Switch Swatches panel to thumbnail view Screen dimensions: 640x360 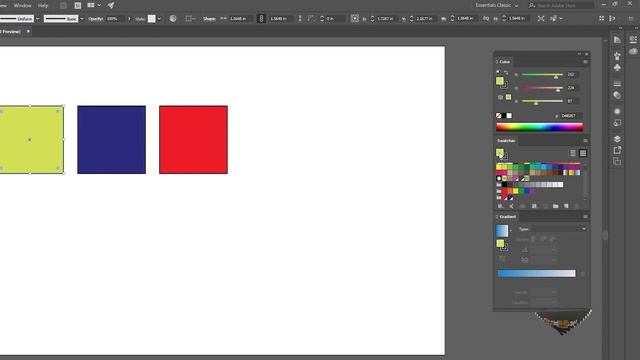coord(583,153)
